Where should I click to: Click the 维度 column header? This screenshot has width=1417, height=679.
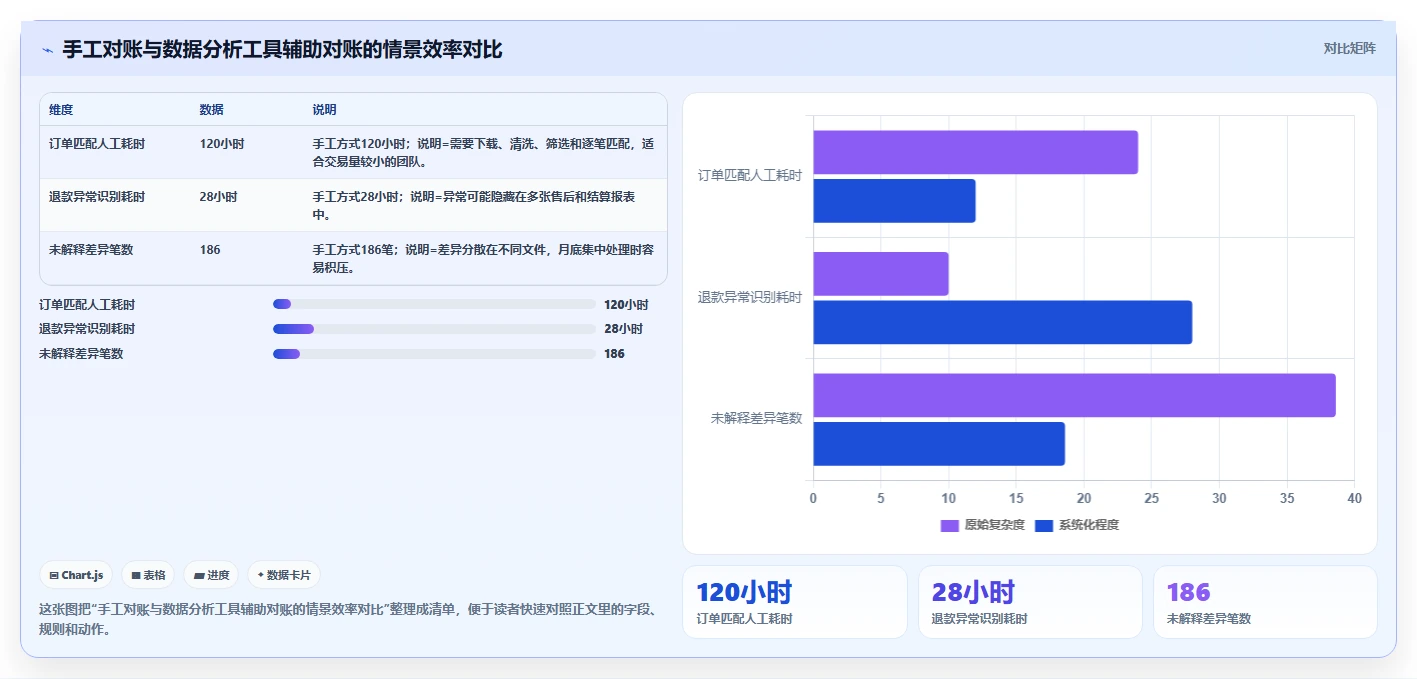coord(61,110)
